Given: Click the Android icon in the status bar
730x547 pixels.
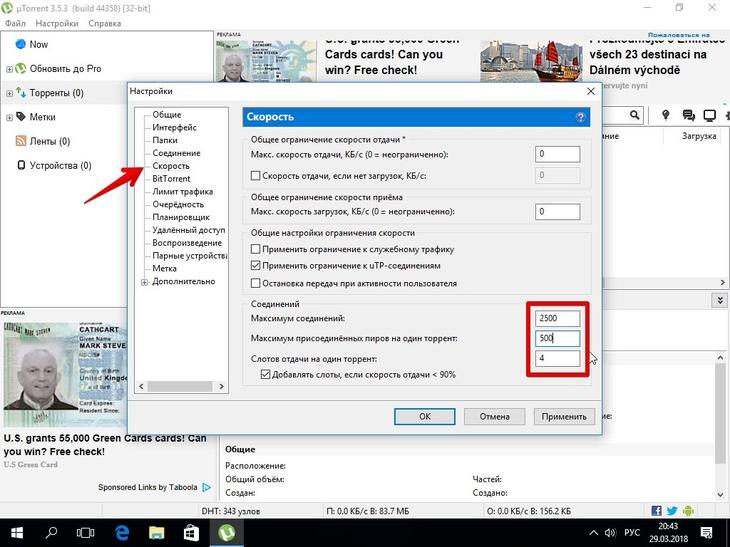Looking at the screenshot, I should point(688,511).
